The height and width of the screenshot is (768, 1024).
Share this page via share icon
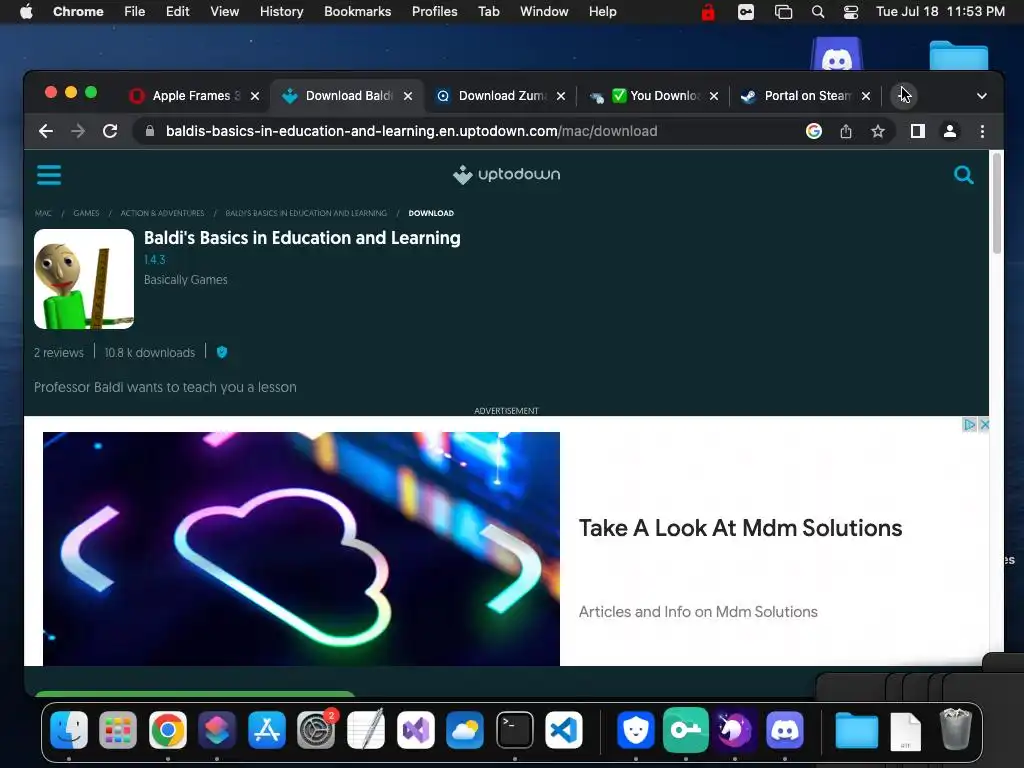[x=846, y=131]
